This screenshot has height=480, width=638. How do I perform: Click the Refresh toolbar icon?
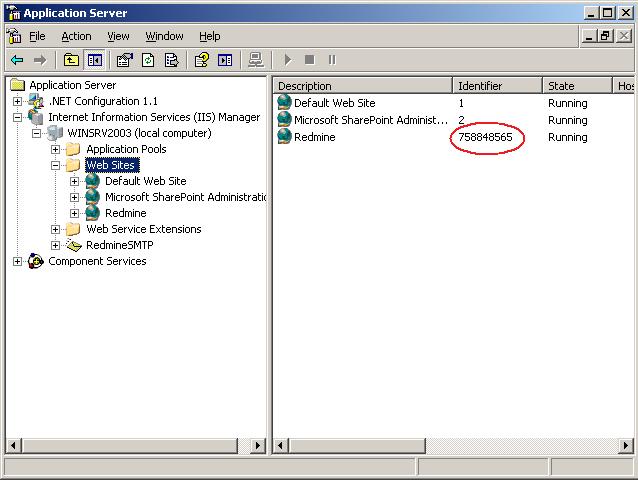tap(148, 60)
